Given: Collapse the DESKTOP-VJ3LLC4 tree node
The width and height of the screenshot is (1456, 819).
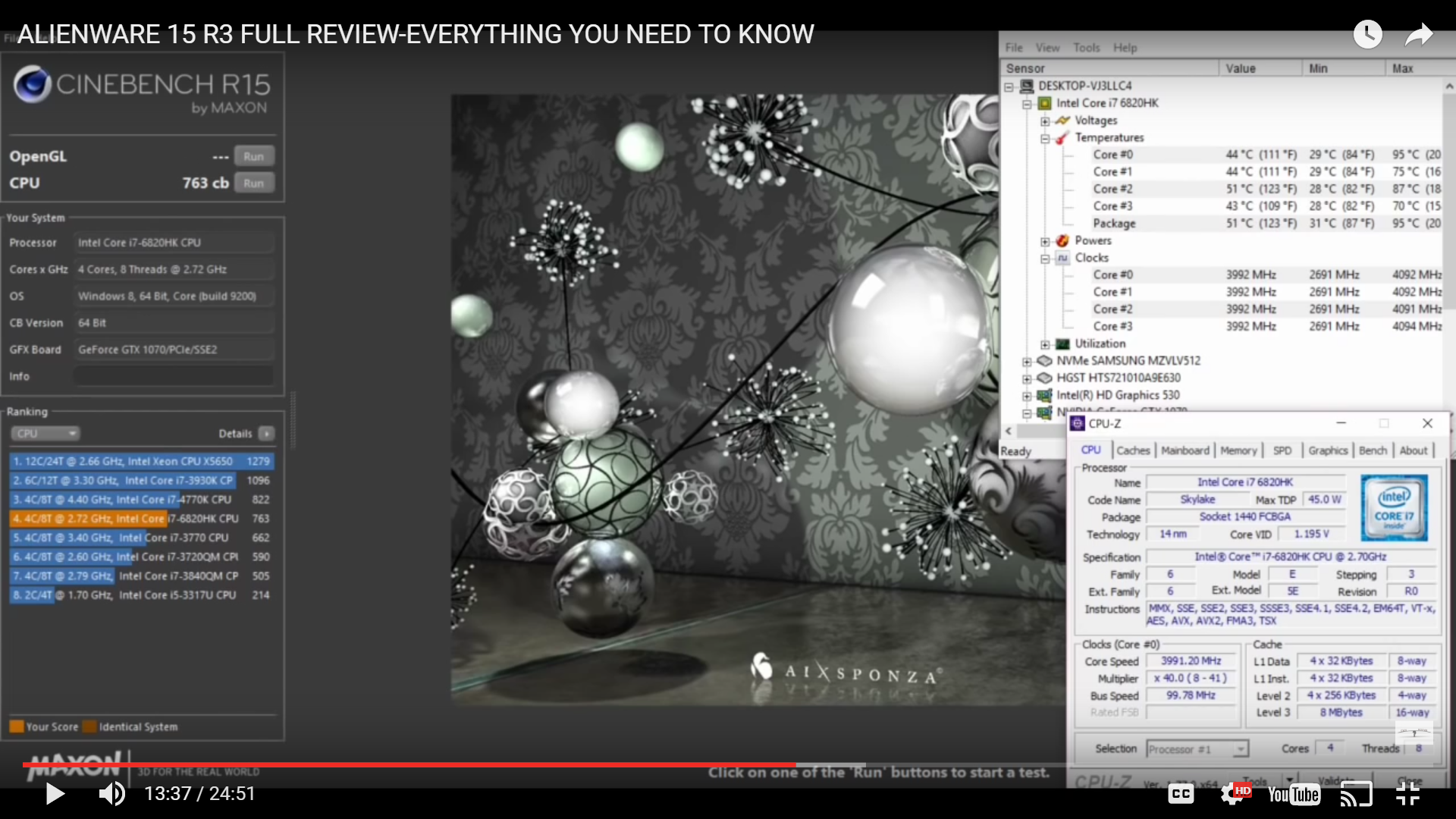Looking at the screenshot, I should tap(1009, 86).
